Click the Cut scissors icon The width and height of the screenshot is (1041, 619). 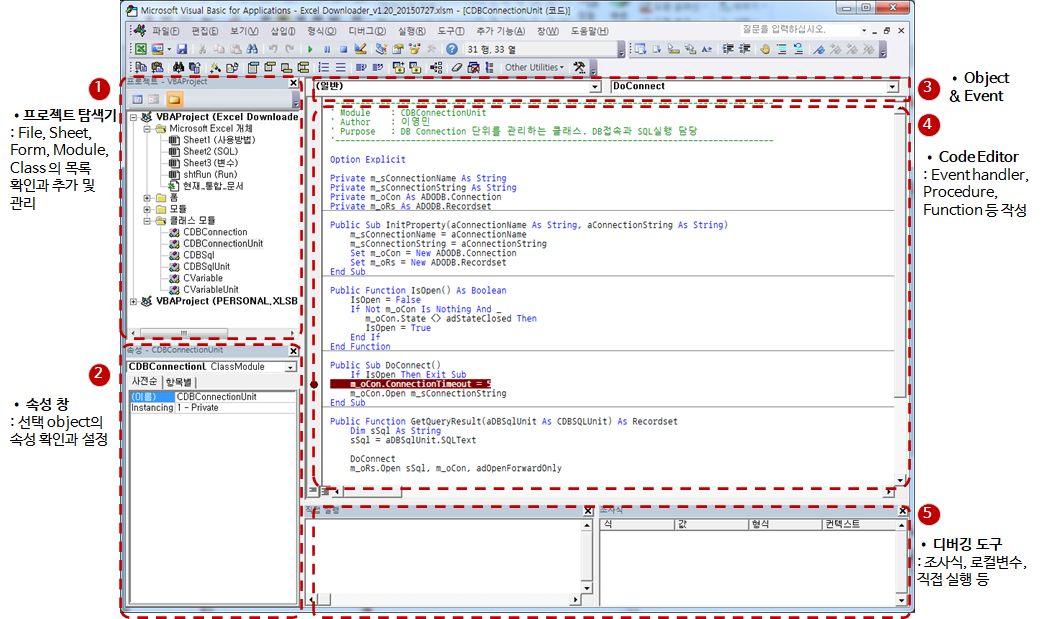(x=202, y=49)
